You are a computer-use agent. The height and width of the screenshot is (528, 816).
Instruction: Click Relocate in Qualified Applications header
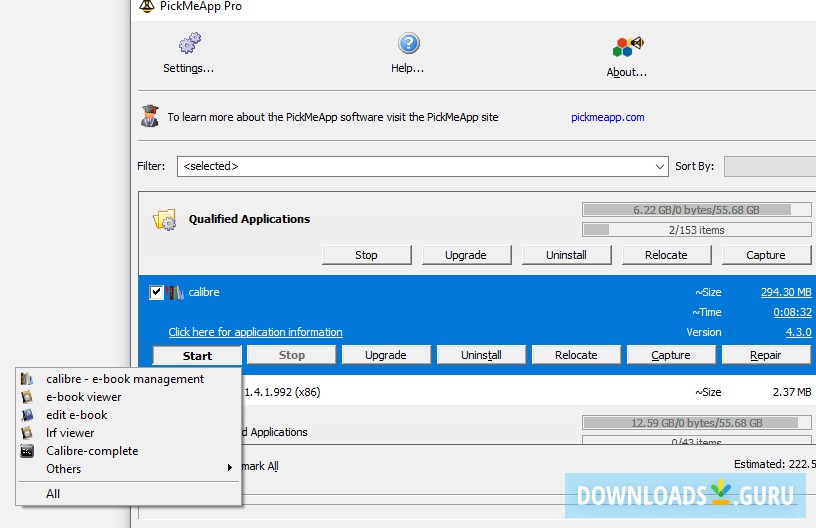[666, 255]
